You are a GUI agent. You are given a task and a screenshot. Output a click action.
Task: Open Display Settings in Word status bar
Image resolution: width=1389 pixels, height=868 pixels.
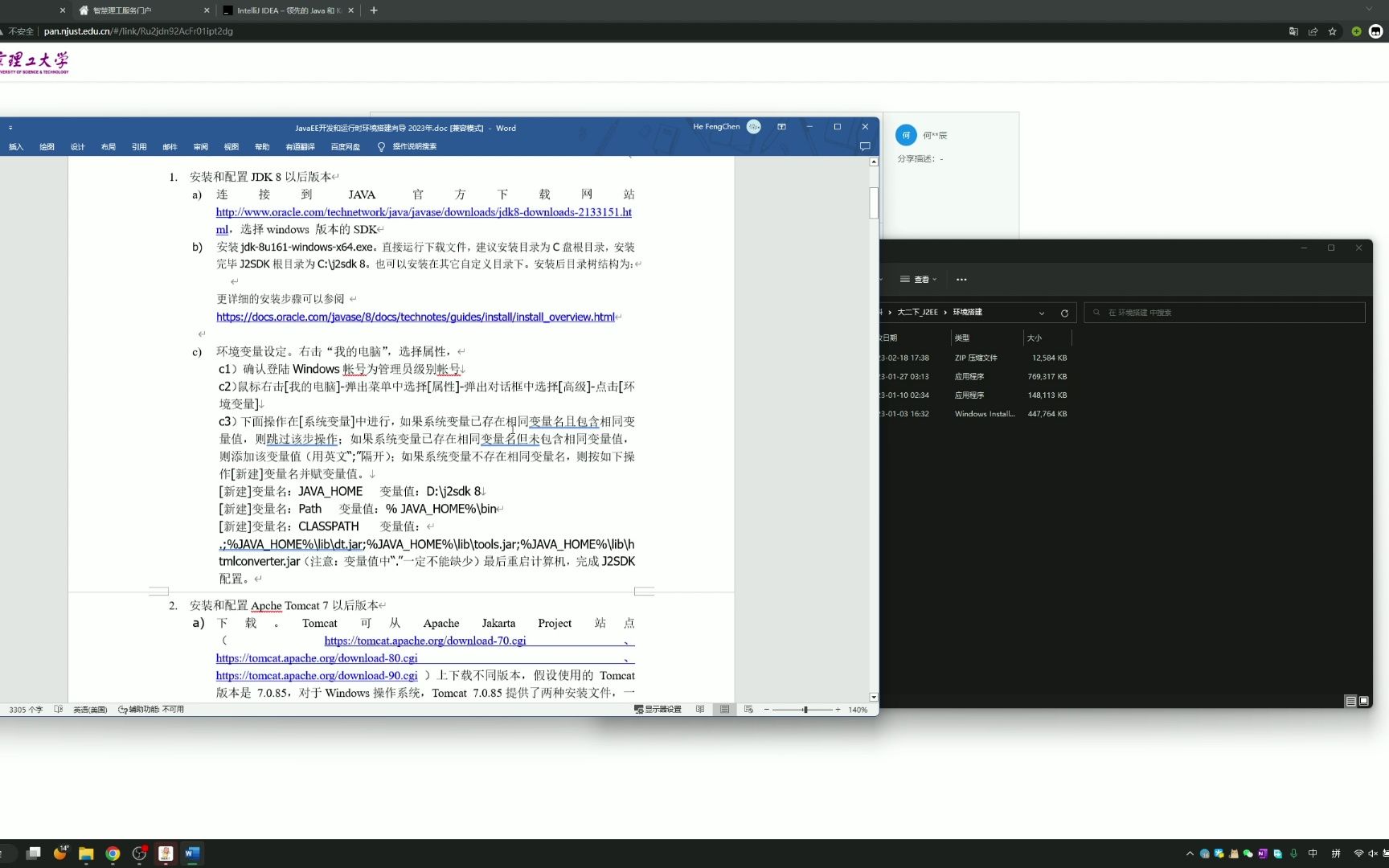coord(658,709)
